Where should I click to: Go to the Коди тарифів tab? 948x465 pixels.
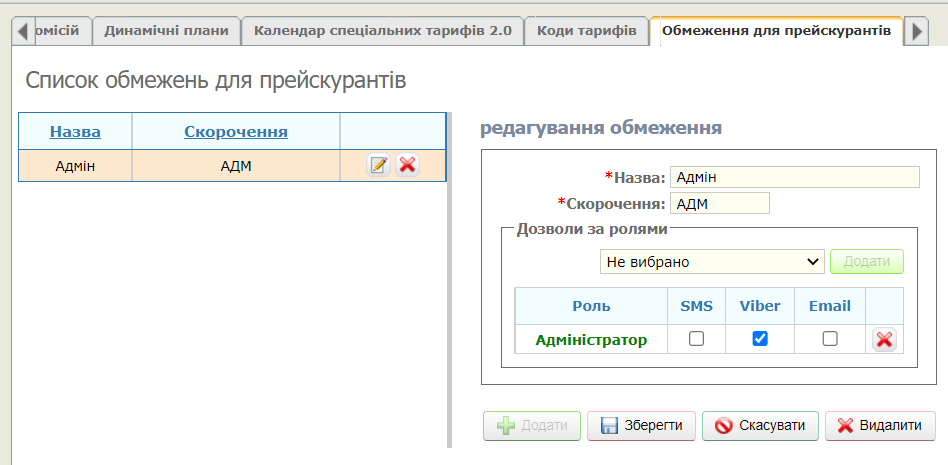(586, 31)
